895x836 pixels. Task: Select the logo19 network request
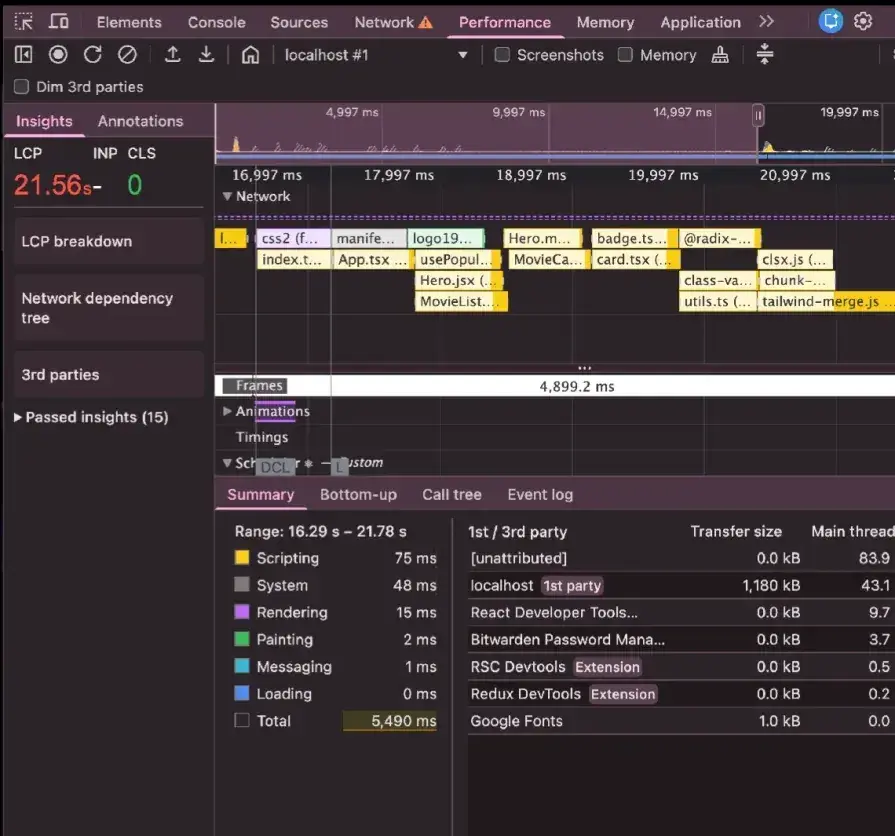point(446,239)
